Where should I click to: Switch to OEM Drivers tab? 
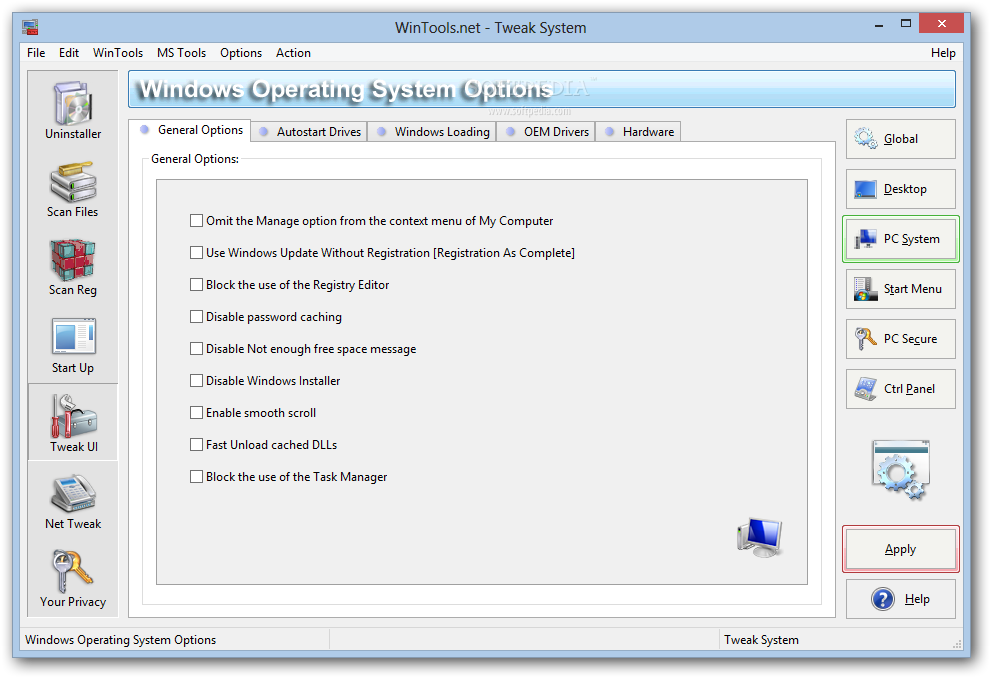(546, 132)
